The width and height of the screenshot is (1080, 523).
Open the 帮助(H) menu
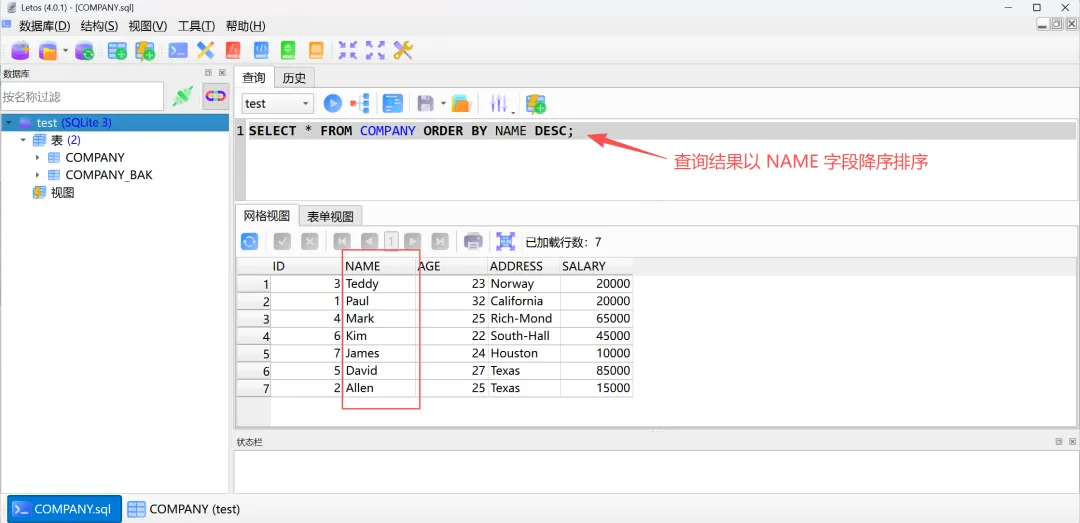tap(245, 26)
